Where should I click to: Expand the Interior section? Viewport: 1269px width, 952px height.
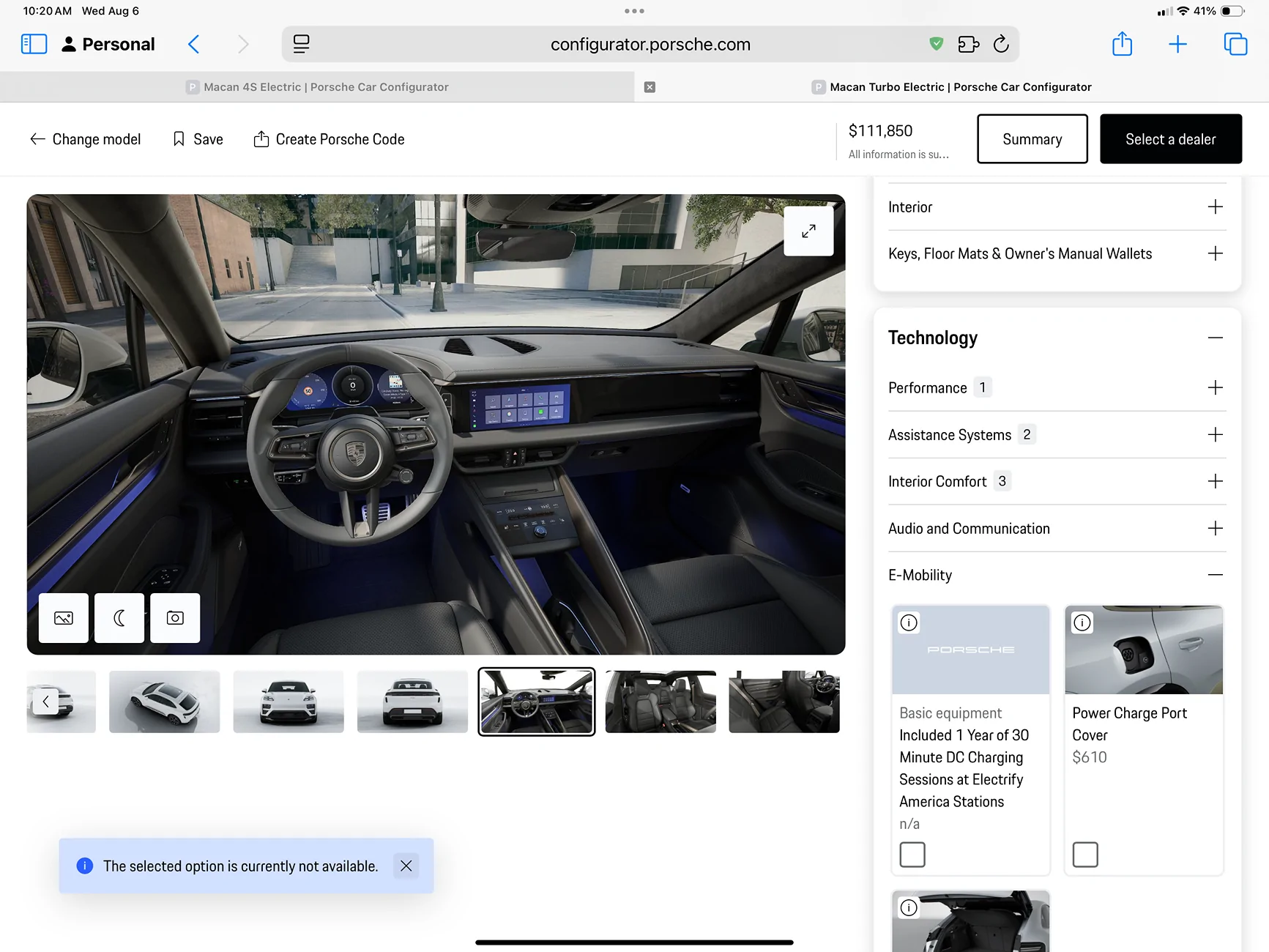tap(1215, 207)
